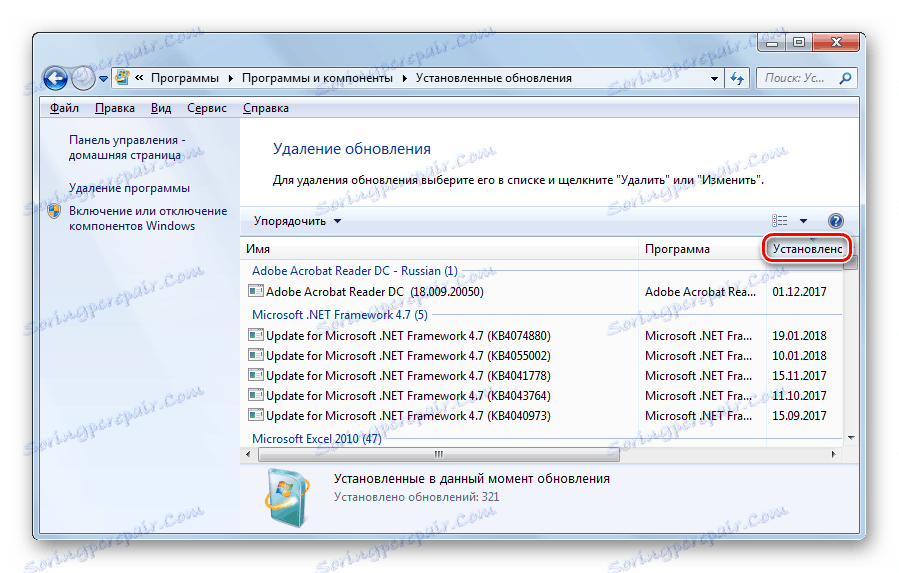Click the icon beside KB4041778 update

pos(256,375)
